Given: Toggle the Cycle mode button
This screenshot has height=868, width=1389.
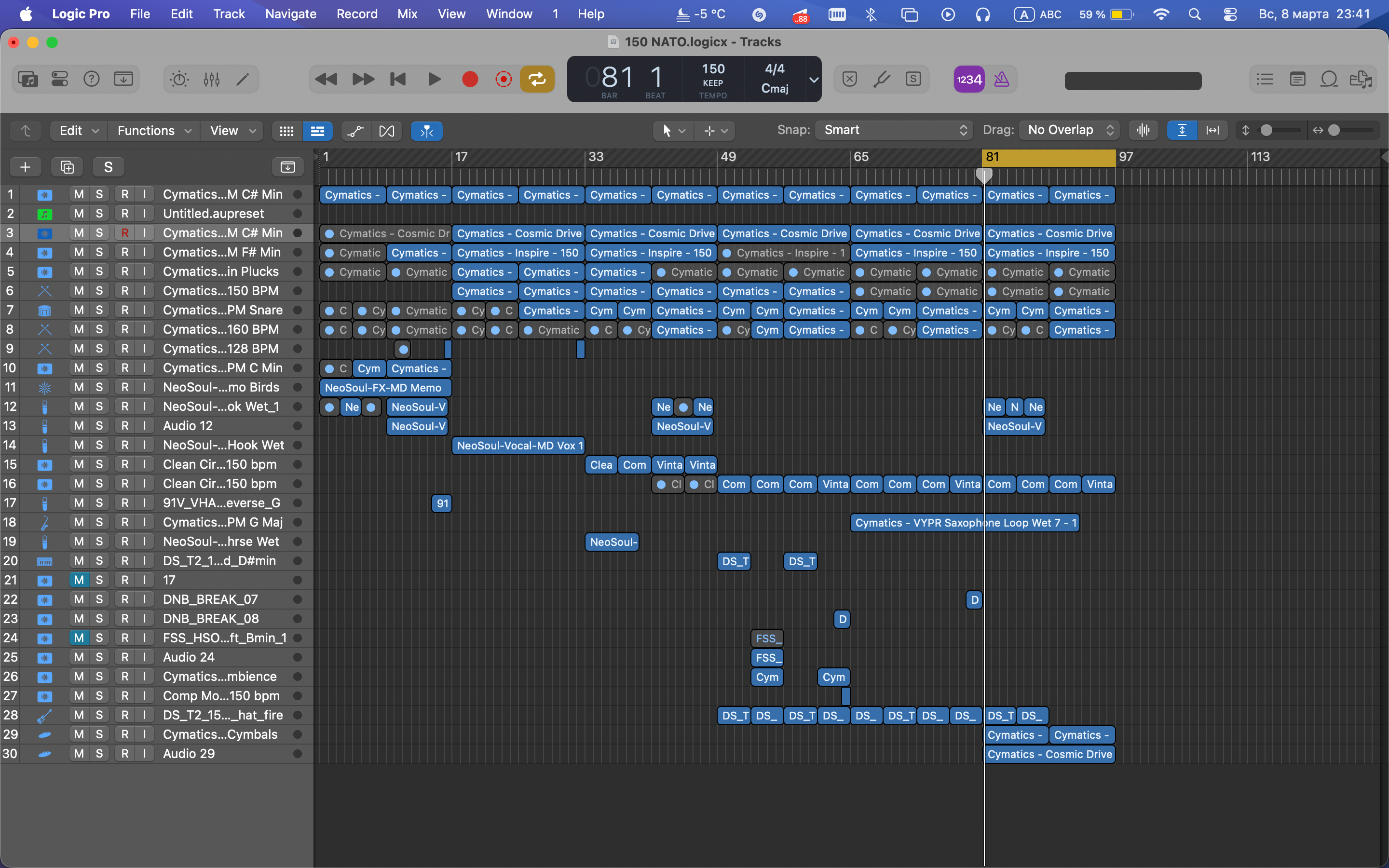Looking at the screenshot, I should pyautogui.click(x=537, y=79).
